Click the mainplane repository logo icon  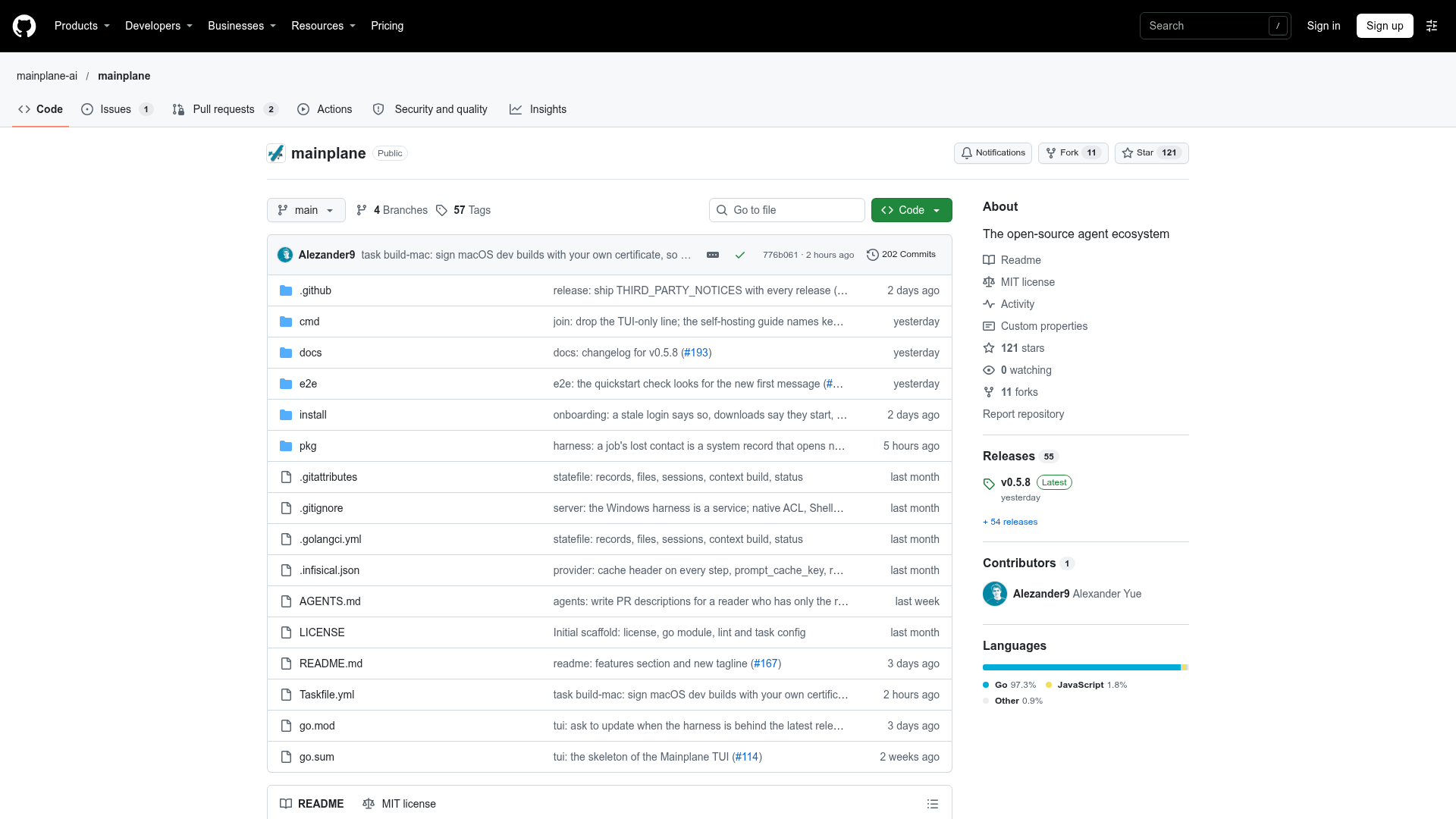(x=276, y=153)
